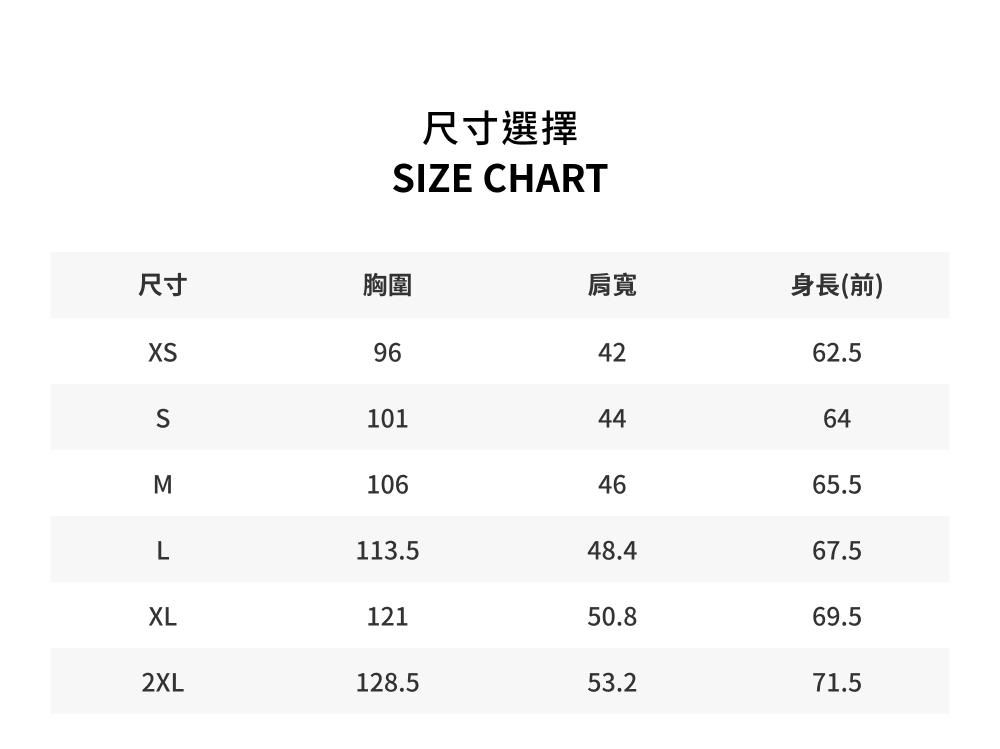Image resolution: width=1000 pixels, height=749 pixels.
Task: Click chest value 96 for XS
Action: point(387,353)
